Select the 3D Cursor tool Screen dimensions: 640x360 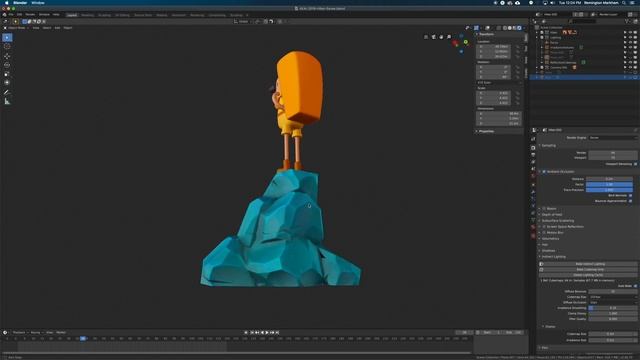click(7, 47)
